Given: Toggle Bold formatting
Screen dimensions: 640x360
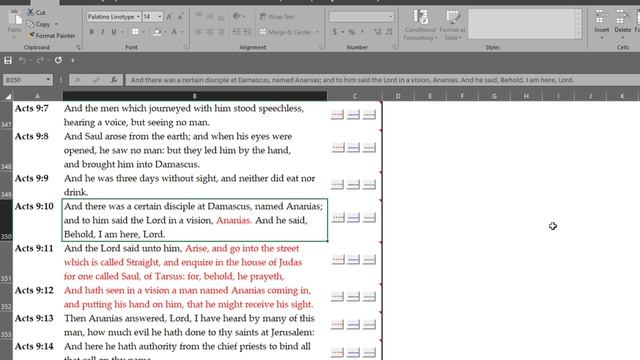Looking at the screenshot, I should (91, 32).
